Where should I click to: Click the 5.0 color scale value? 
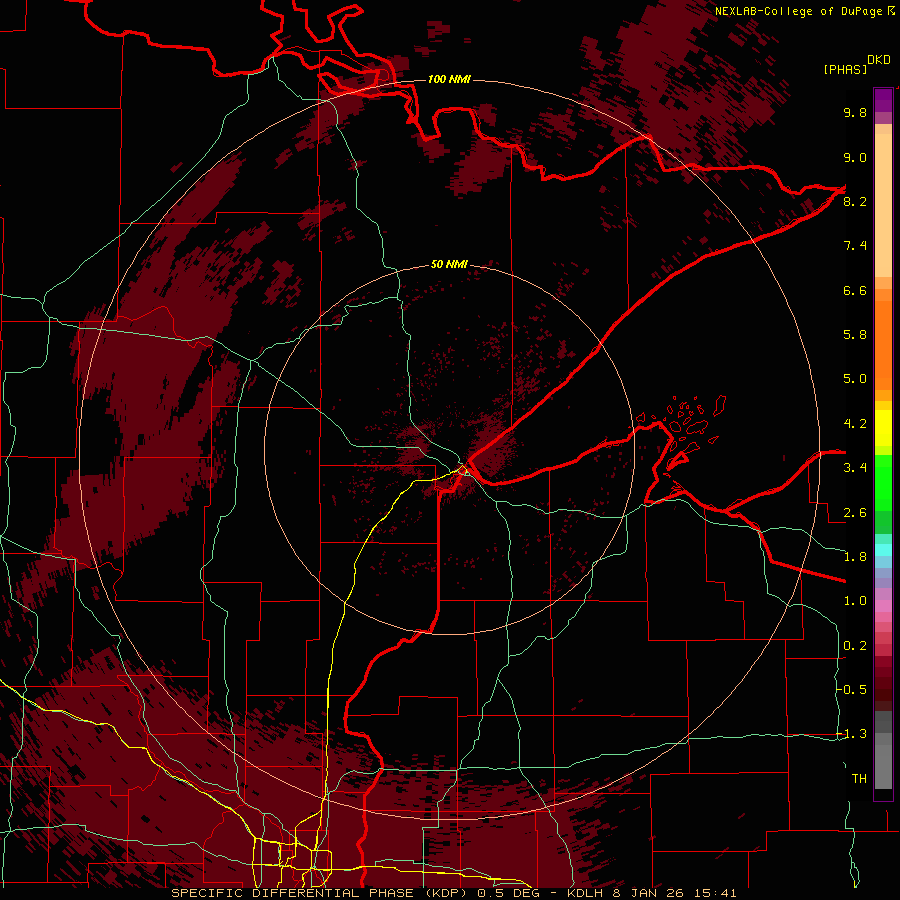[x=855, y=379]
